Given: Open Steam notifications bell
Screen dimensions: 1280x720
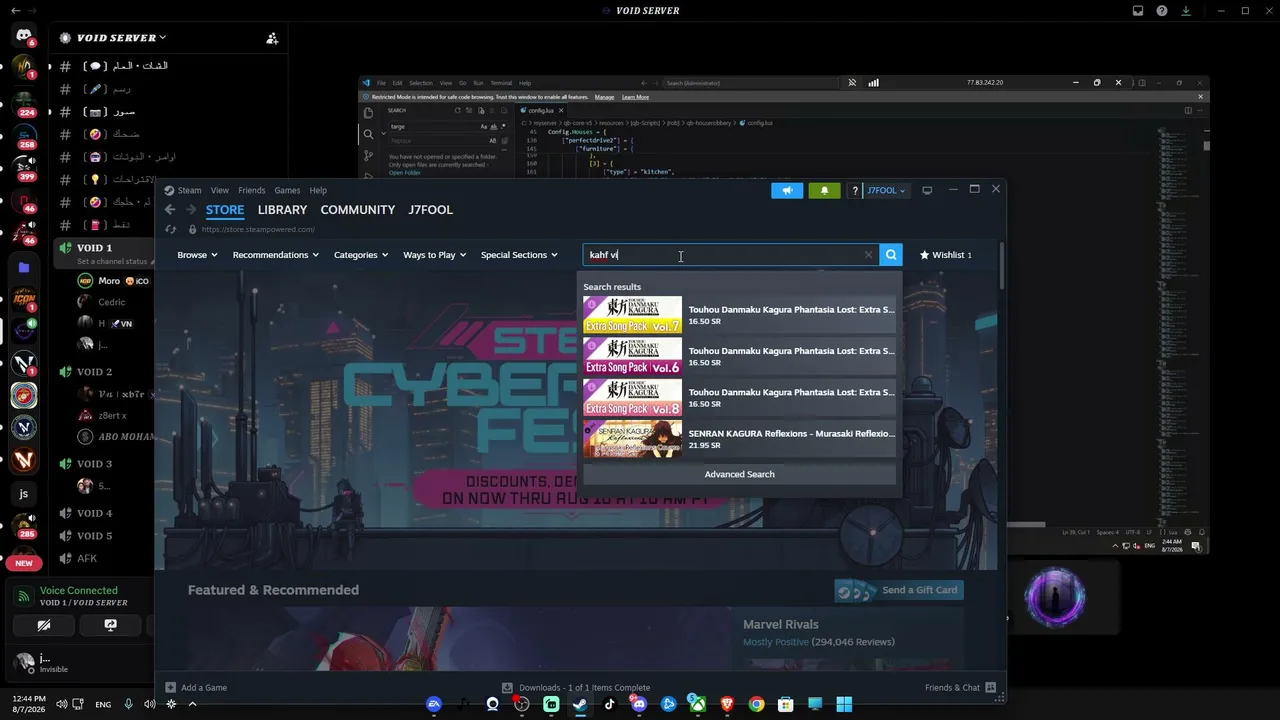Looking at the screenshot, I should (x=824, y=190).
